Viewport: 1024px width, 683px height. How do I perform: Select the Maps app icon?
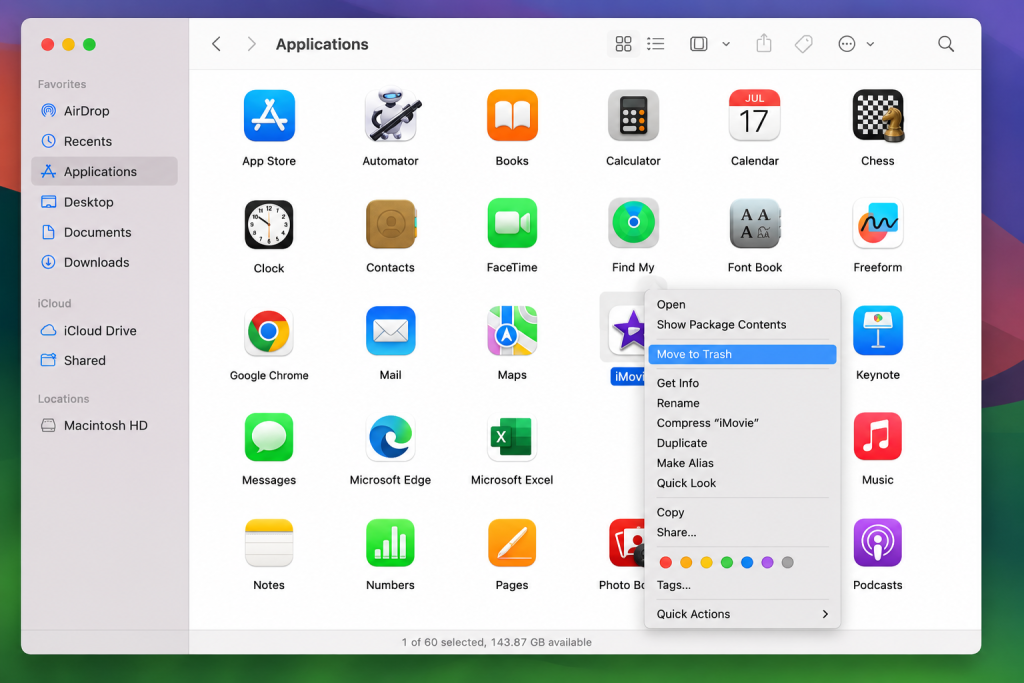pos(512,331)
